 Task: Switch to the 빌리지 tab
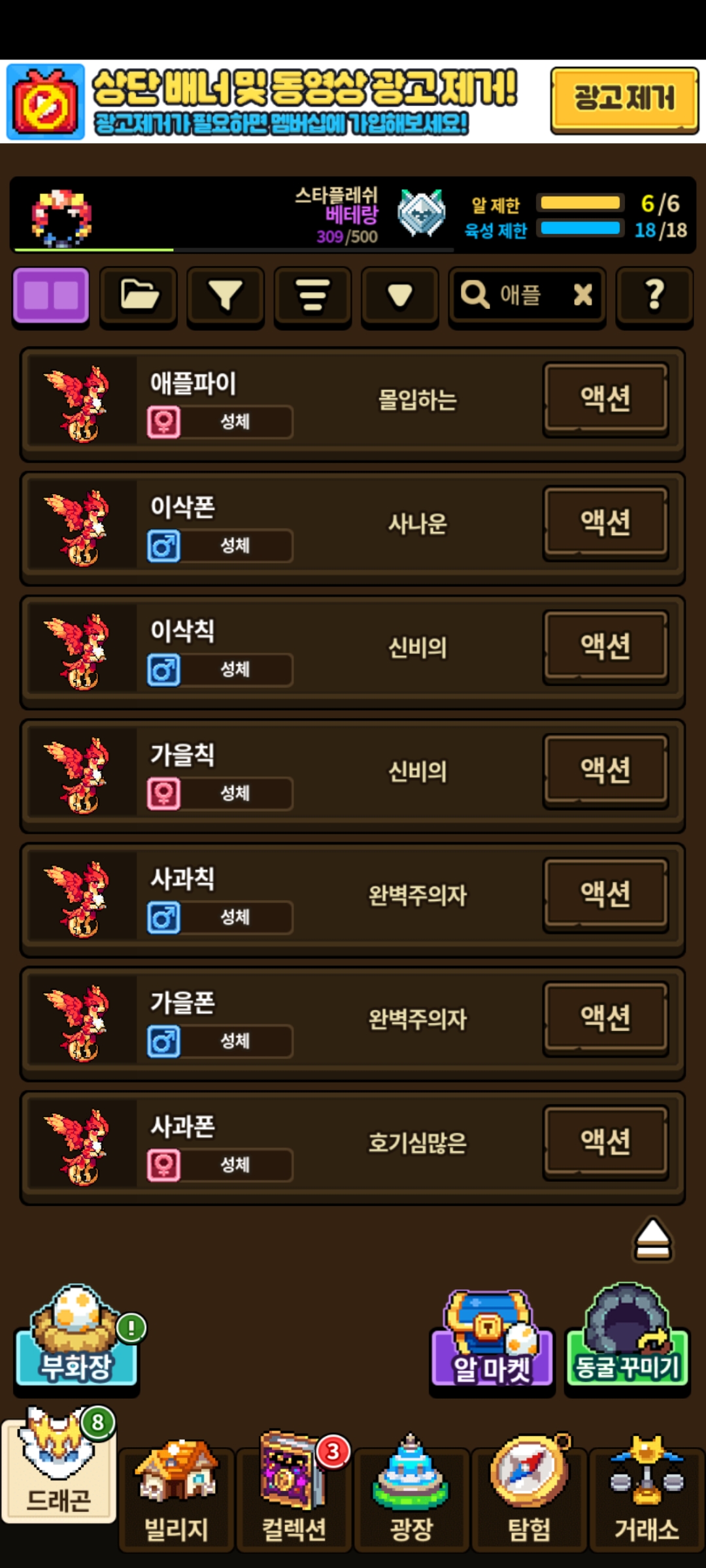(176, 1499)
